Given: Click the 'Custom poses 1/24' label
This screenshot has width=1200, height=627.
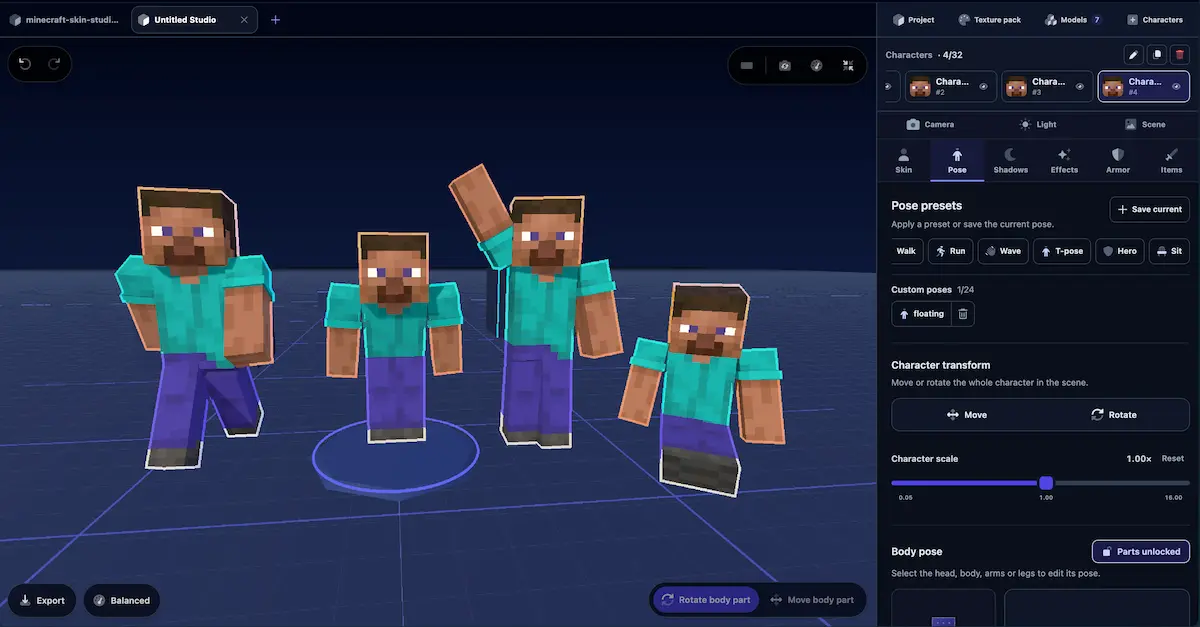Looking at the screenshot, I should pos(931,289).
